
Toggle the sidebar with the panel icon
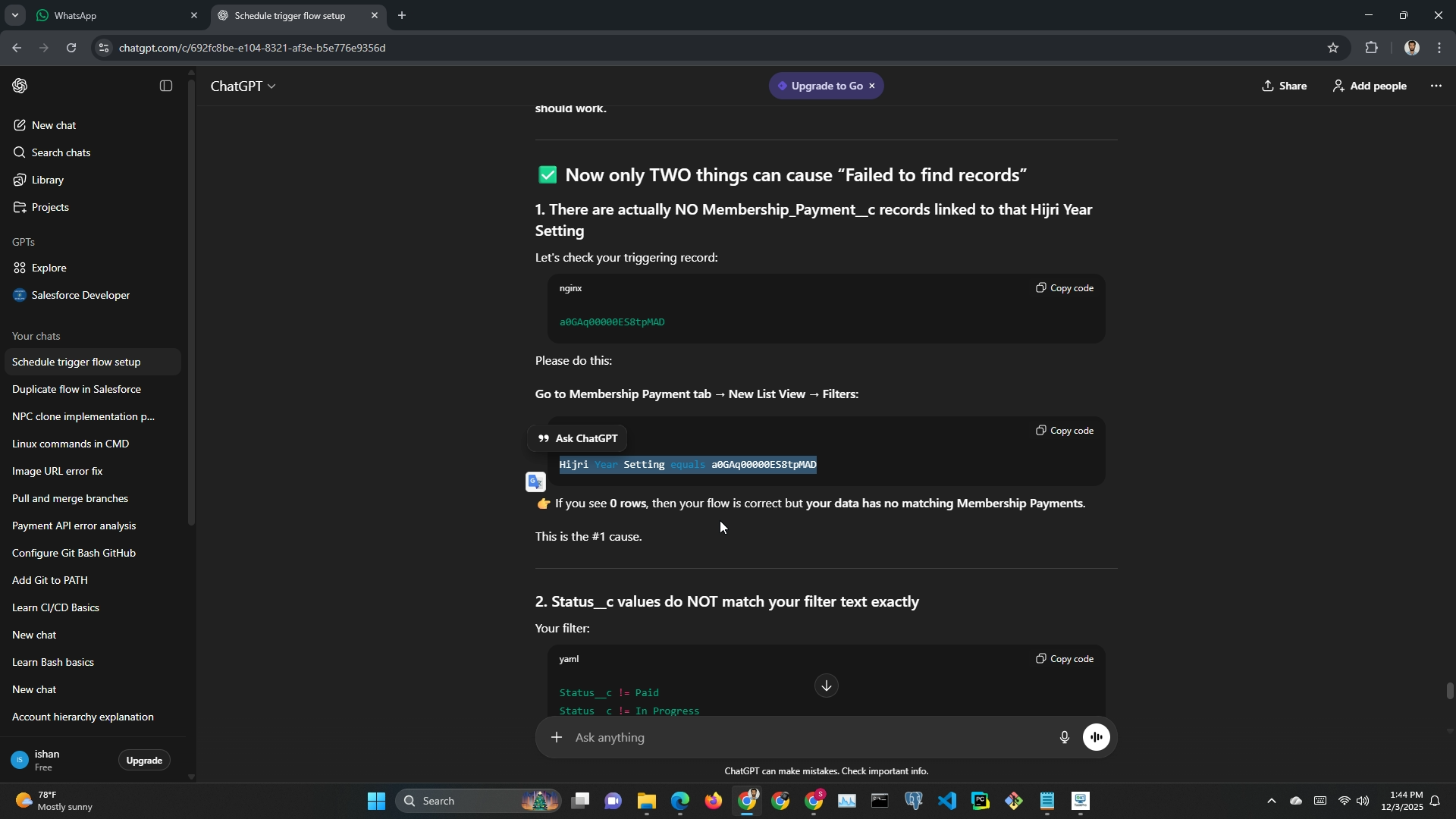coord(166,86)
